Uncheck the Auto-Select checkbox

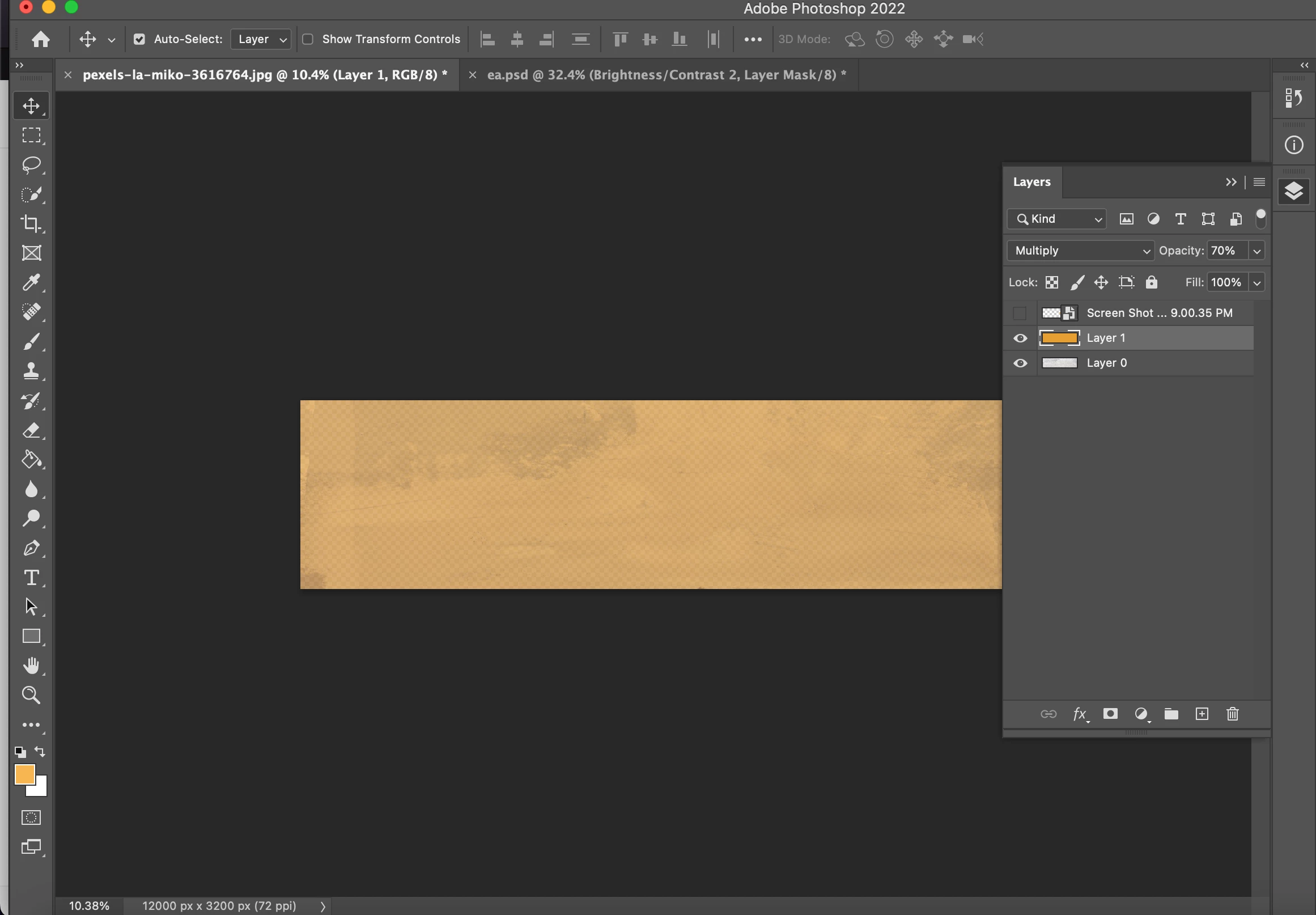[x=139, y=39]
